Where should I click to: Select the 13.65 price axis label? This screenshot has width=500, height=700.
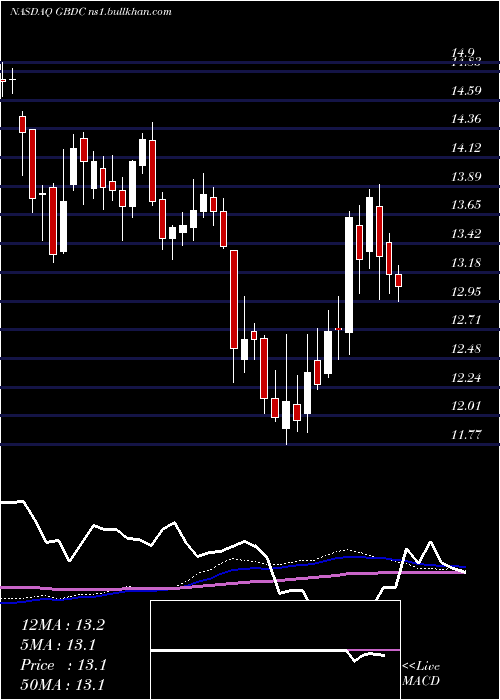466,205
